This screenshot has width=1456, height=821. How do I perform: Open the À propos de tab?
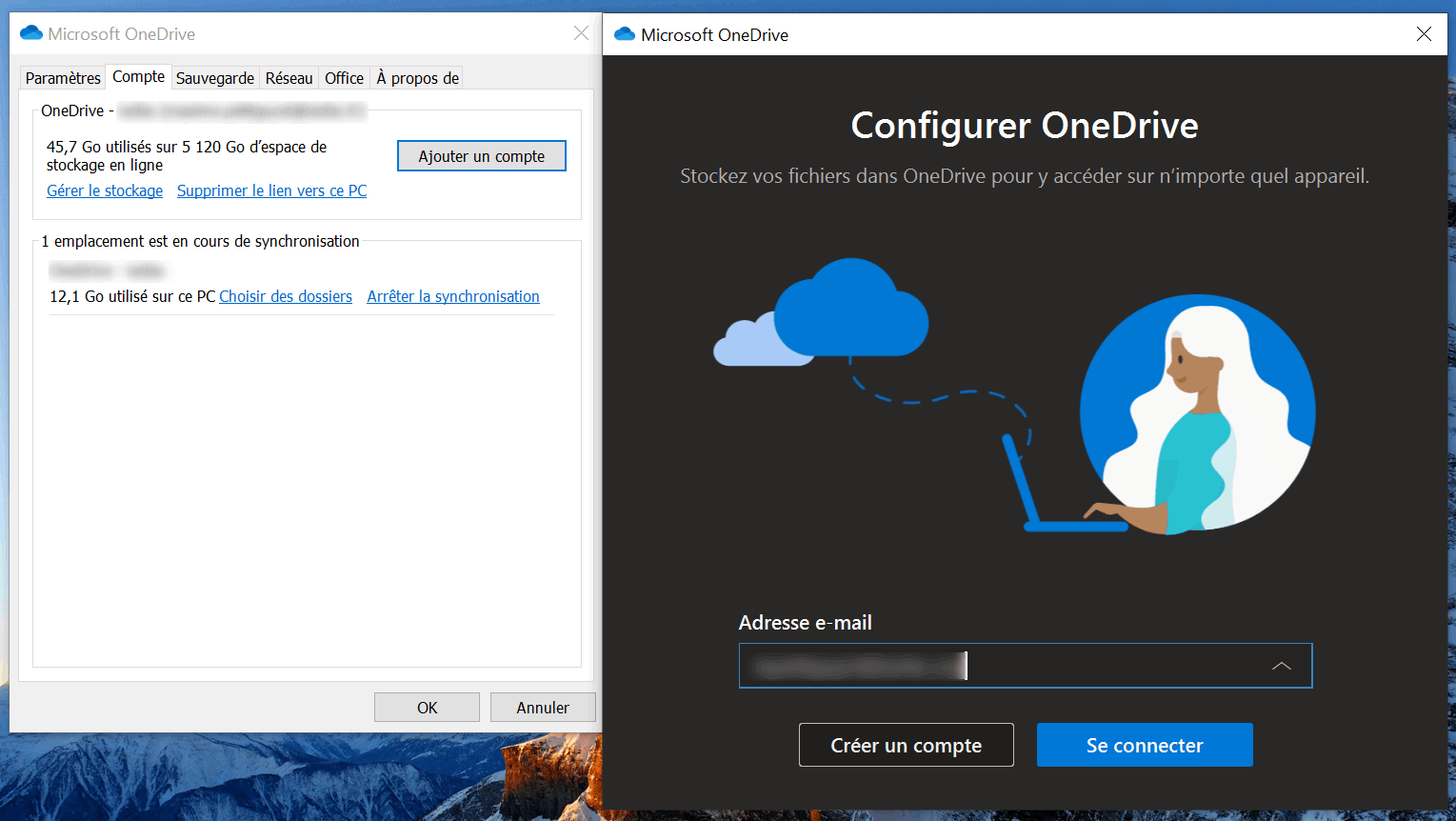tap(417, 78)
